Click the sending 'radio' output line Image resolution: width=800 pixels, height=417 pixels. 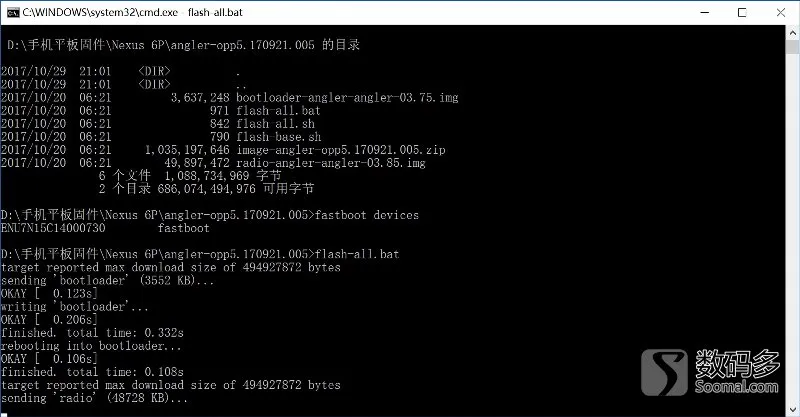(94, 398)
